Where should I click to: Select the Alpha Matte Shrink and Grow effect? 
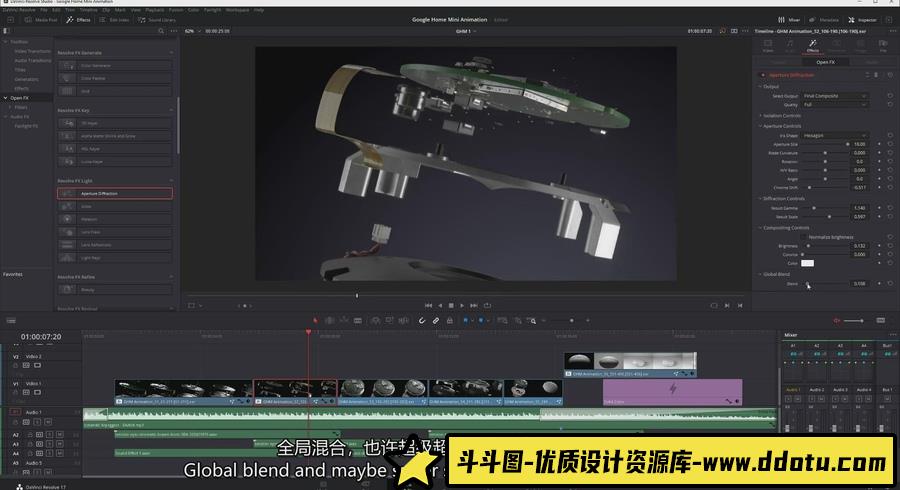[115, 136]
